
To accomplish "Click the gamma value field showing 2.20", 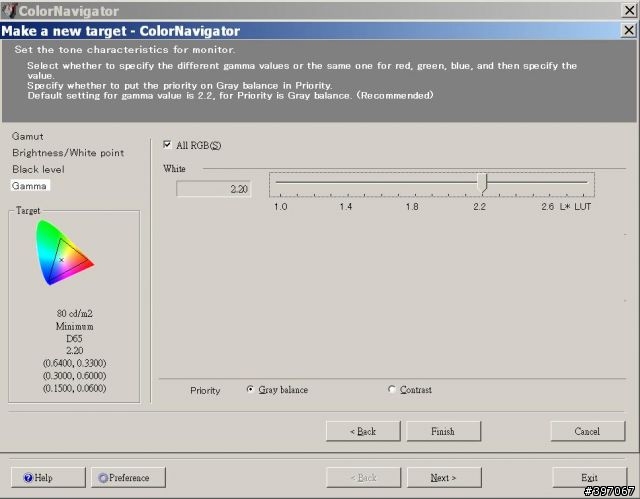I will tap(213, 189).
